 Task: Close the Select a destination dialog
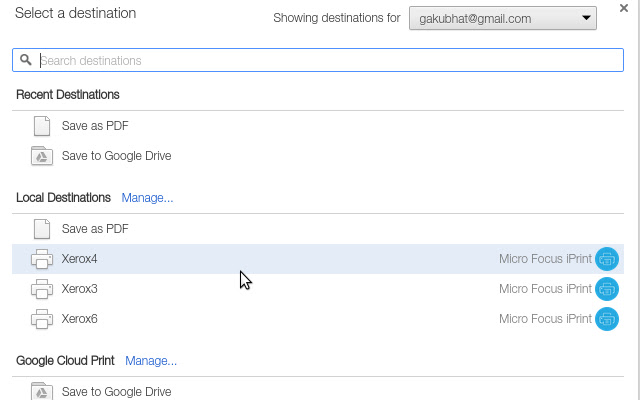[623, 8]
